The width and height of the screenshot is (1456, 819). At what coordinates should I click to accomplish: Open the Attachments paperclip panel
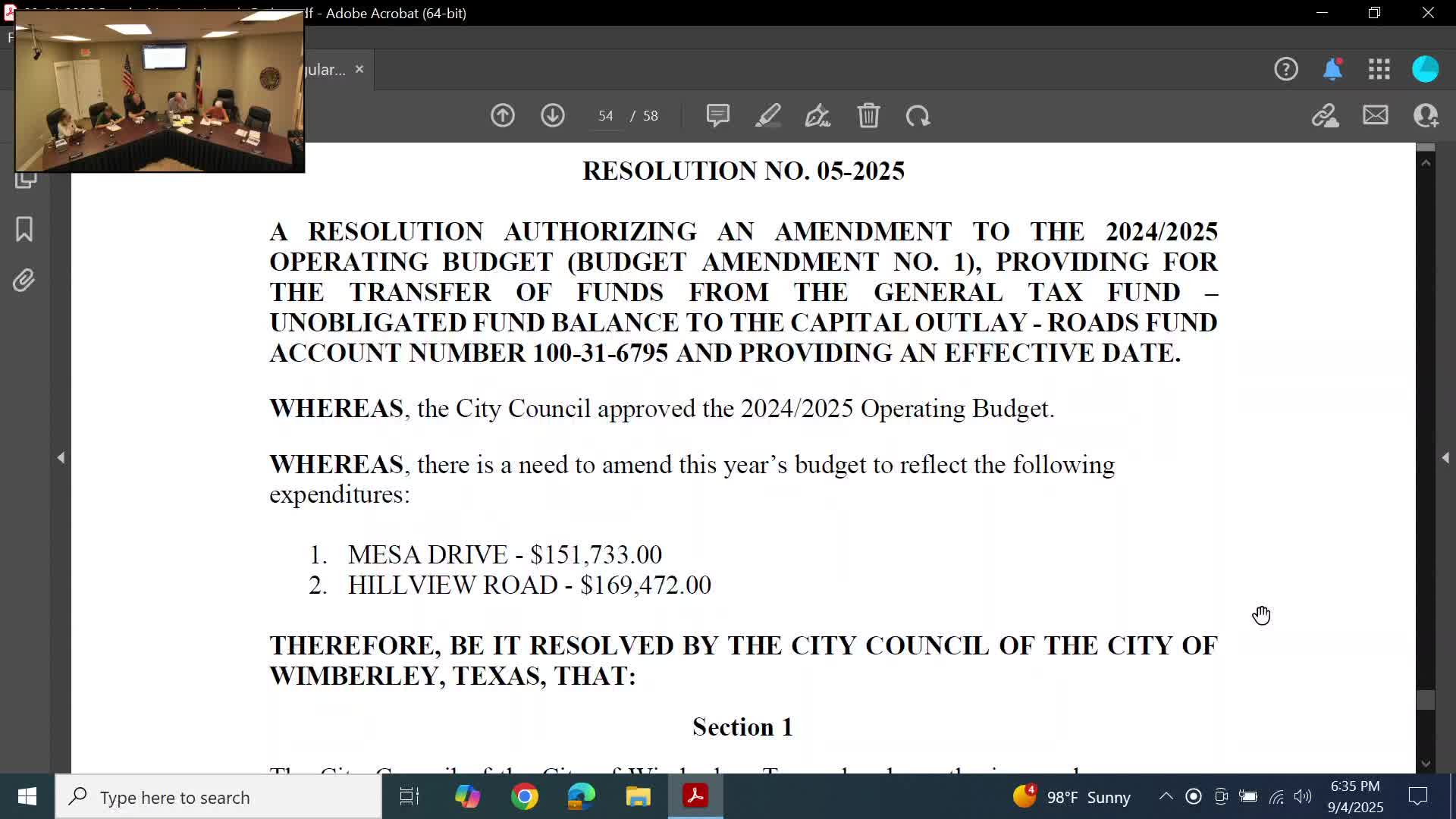(24, 279)
